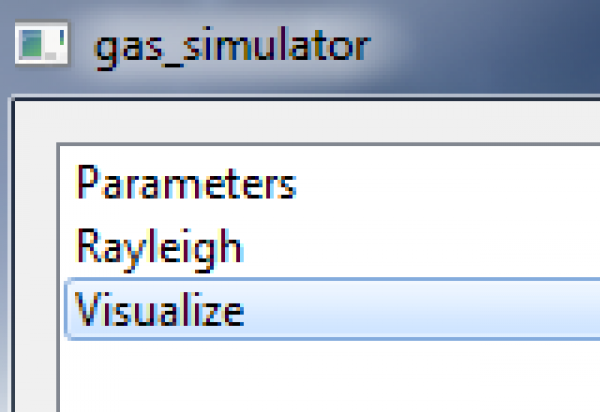Click the gas_simulator window icon

click(41, 46)
